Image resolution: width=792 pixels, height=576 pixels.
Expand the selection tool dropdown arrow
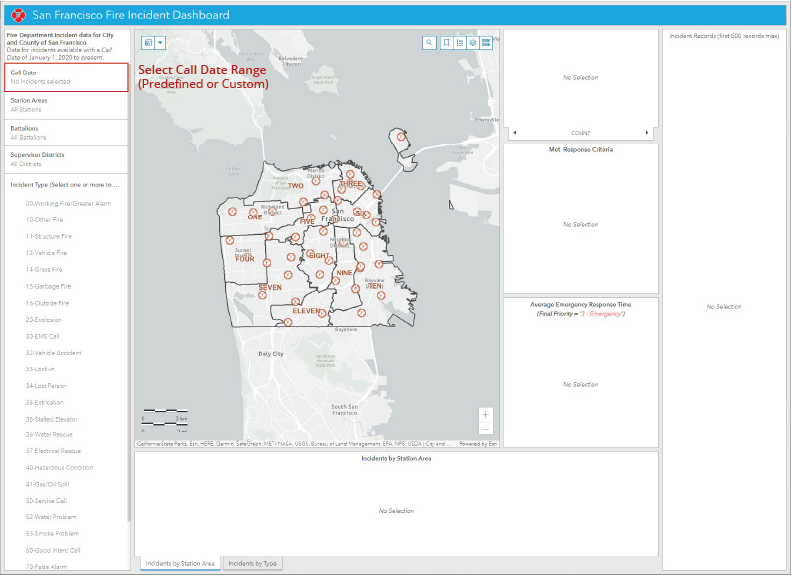click(x=160, y=43)
